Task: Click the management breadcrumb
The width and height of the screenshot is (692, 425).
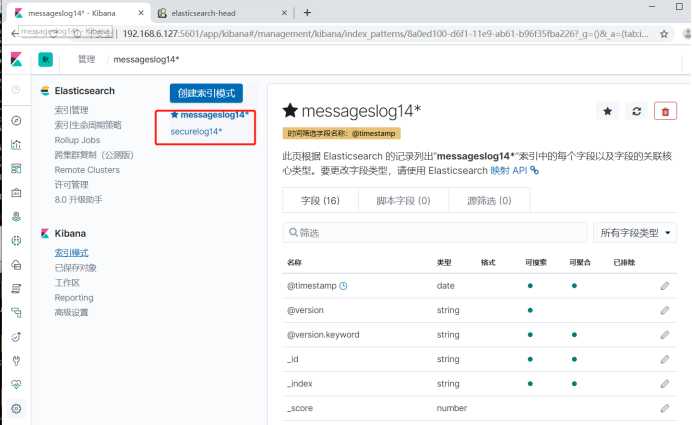Action: pyautogui.click(x=86, y=59)
